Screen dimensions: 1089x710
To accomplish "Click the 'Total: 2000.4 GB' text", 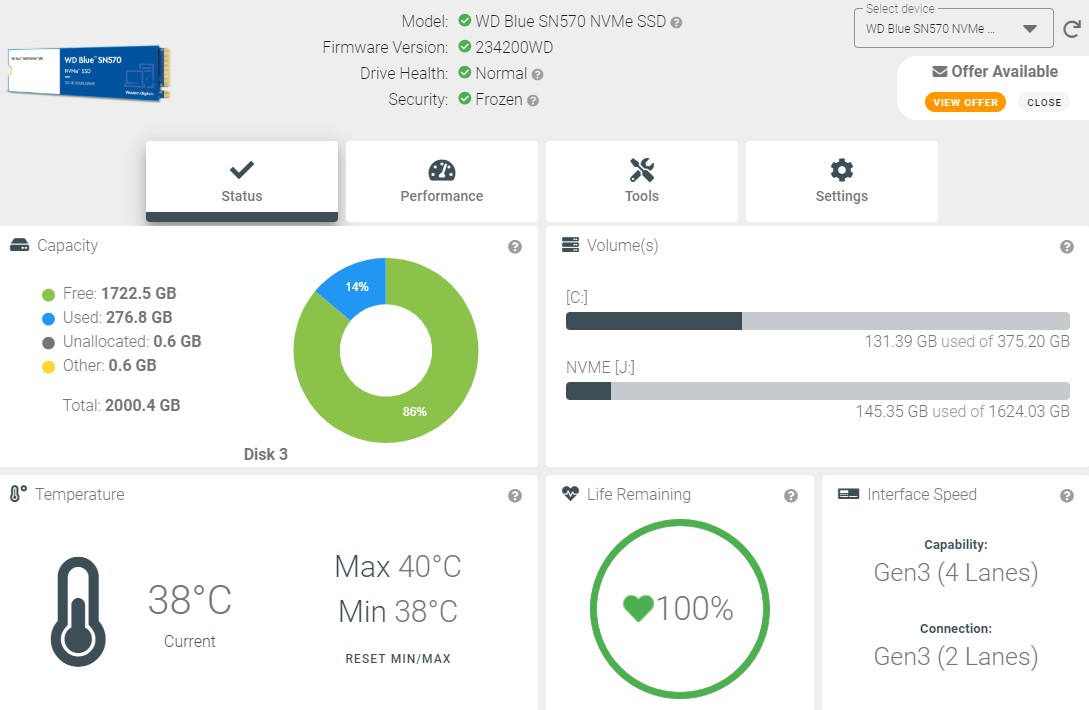I will 122,405.
